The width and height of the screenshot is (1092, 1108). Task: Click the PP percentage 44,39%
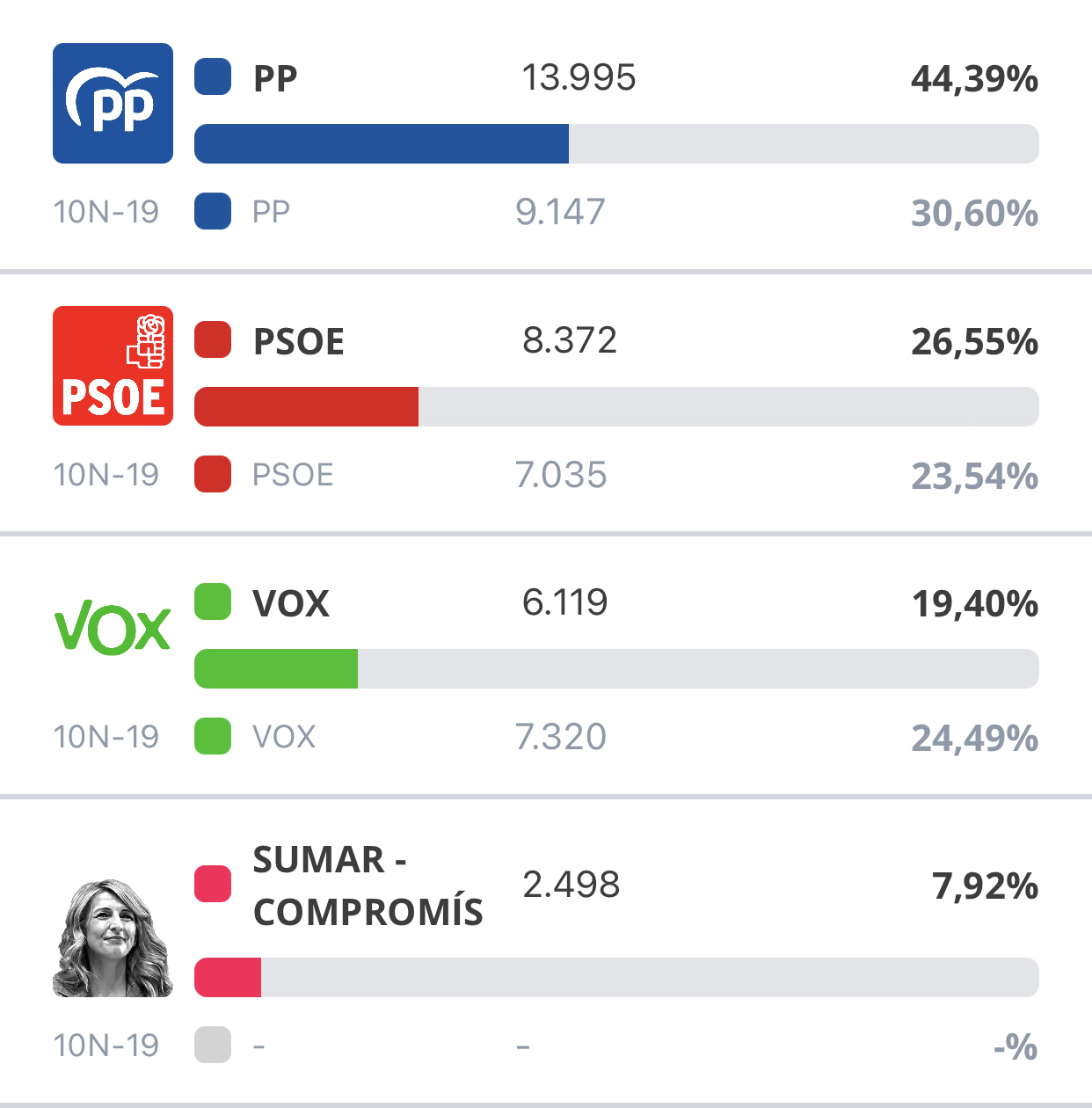coord(974,79)
